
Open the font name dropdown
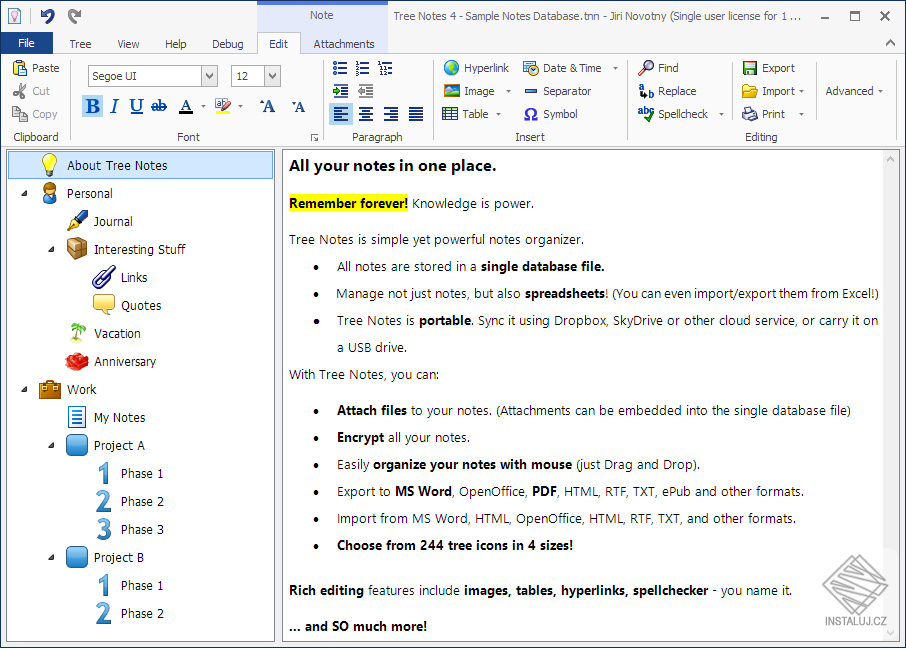click(x=209, y=76)
